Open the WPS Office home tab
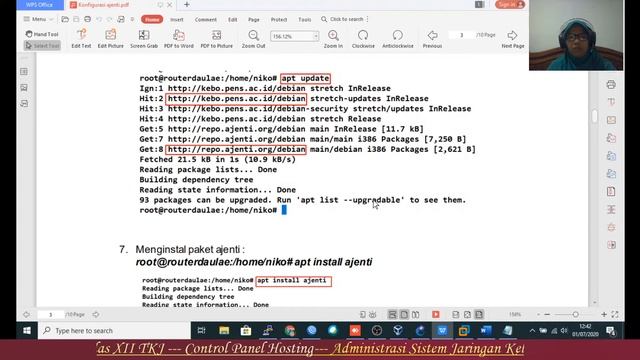Viewport: 640px width, 360px height. 40,5
